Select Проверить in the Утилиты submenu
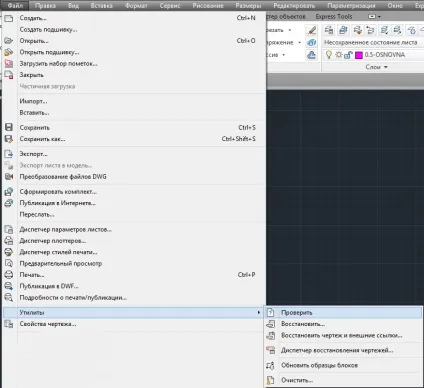Screen dimensions: 424x388 [343, 313]
